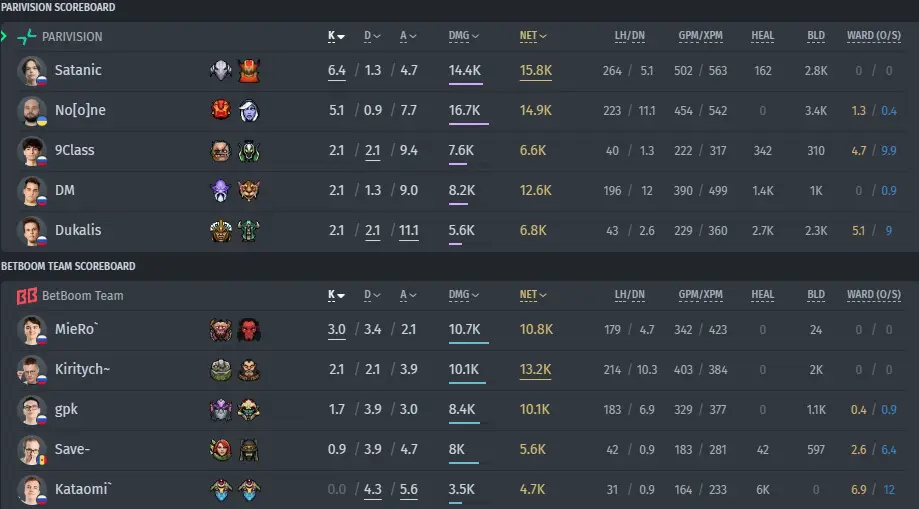Sort BetBoom scoreboard by NET column
This screenshot has height=509, width=919.
[x=532, y=295]
